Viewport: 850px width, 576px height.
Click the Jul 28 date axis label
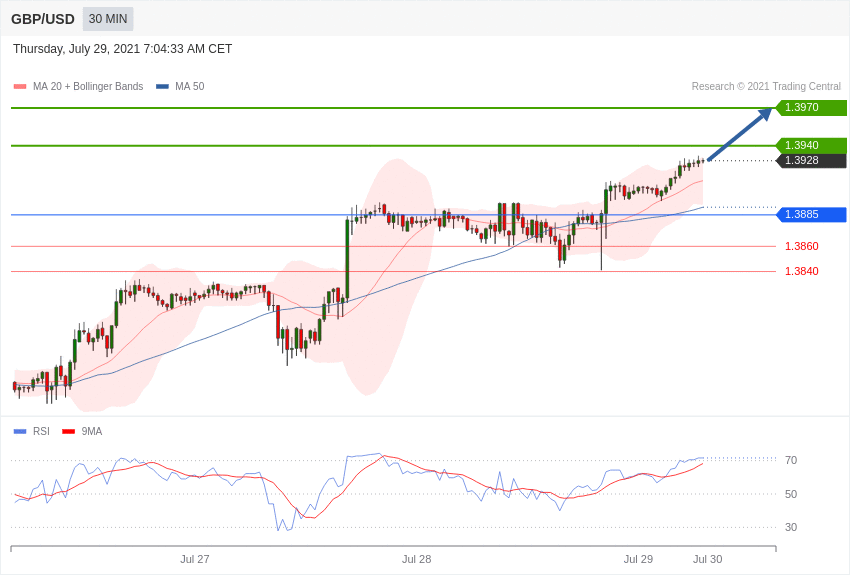[x=416, y=559]
